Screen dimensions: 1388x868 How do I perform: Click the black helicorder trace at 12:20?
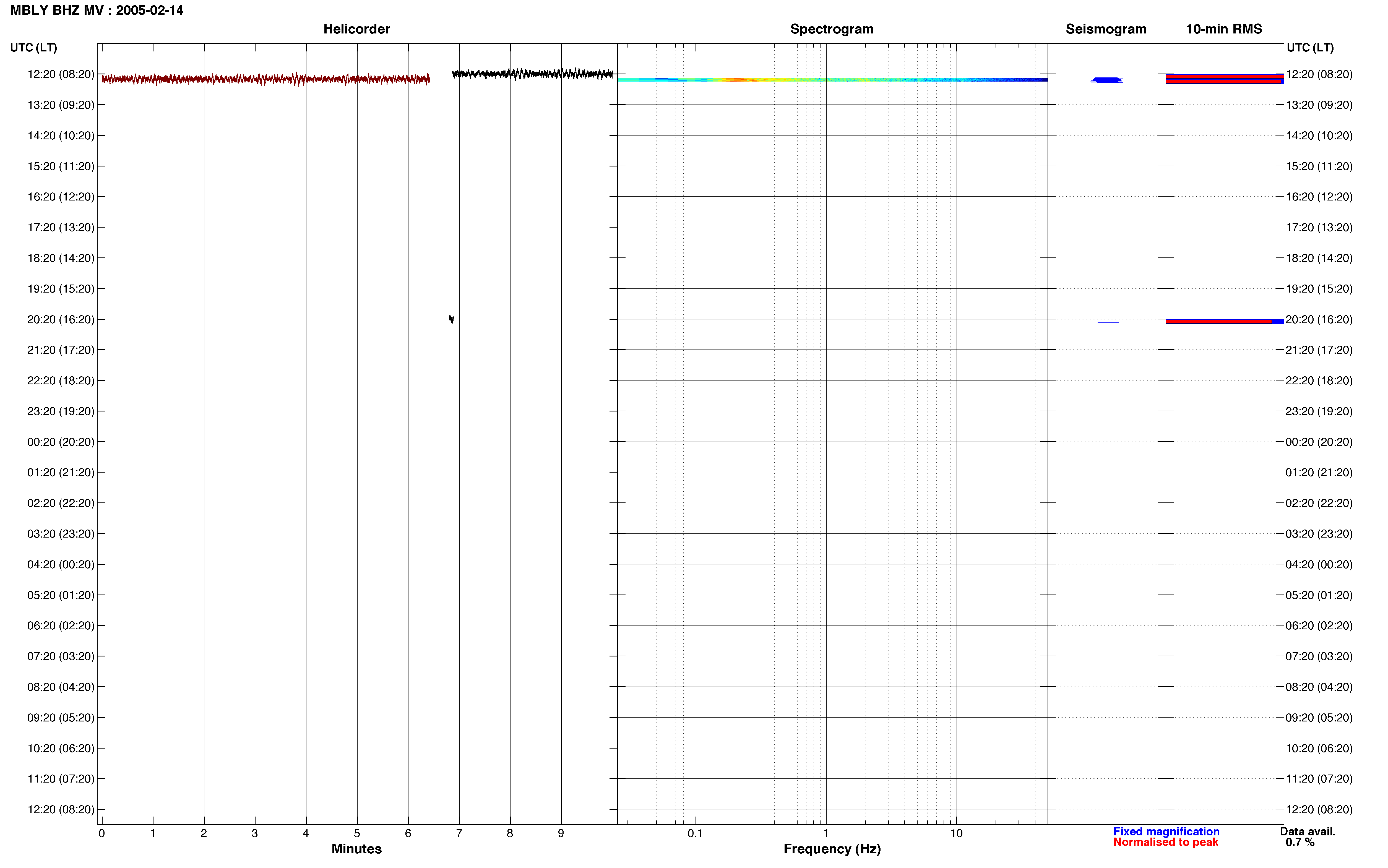[533, 74]
